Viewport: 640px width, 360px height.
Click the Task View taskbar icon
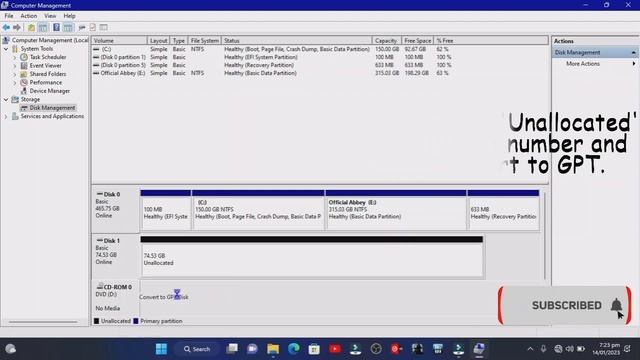pyautogui.click(x=232, y=349)
